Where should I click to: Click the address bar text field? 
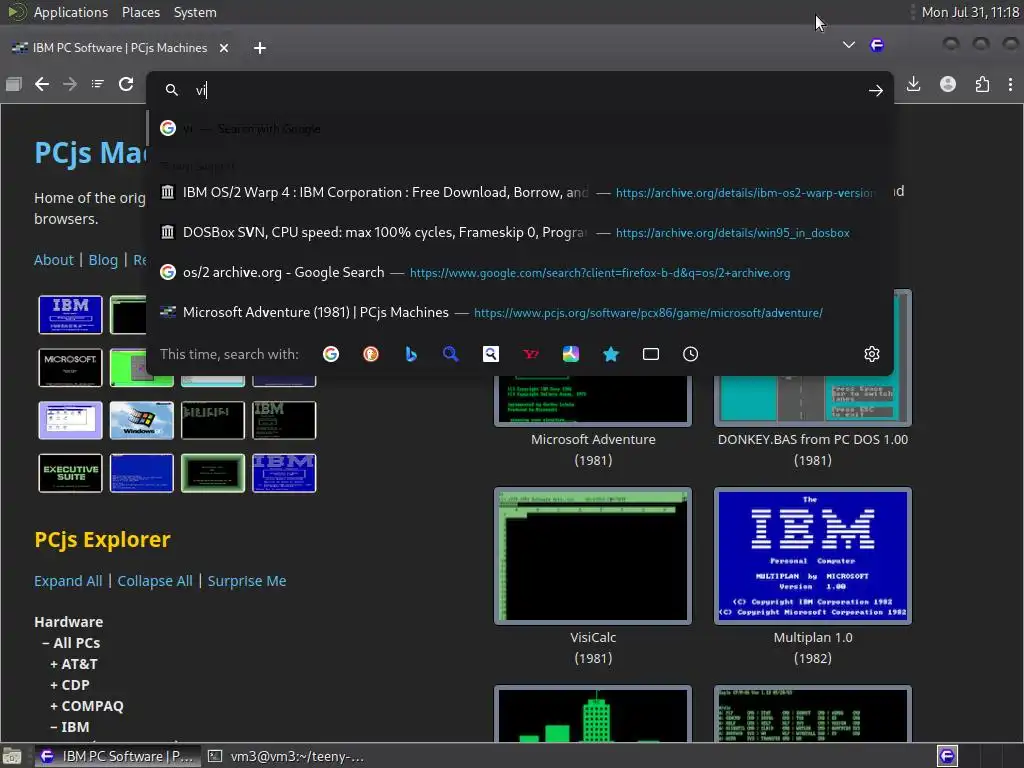522,90
